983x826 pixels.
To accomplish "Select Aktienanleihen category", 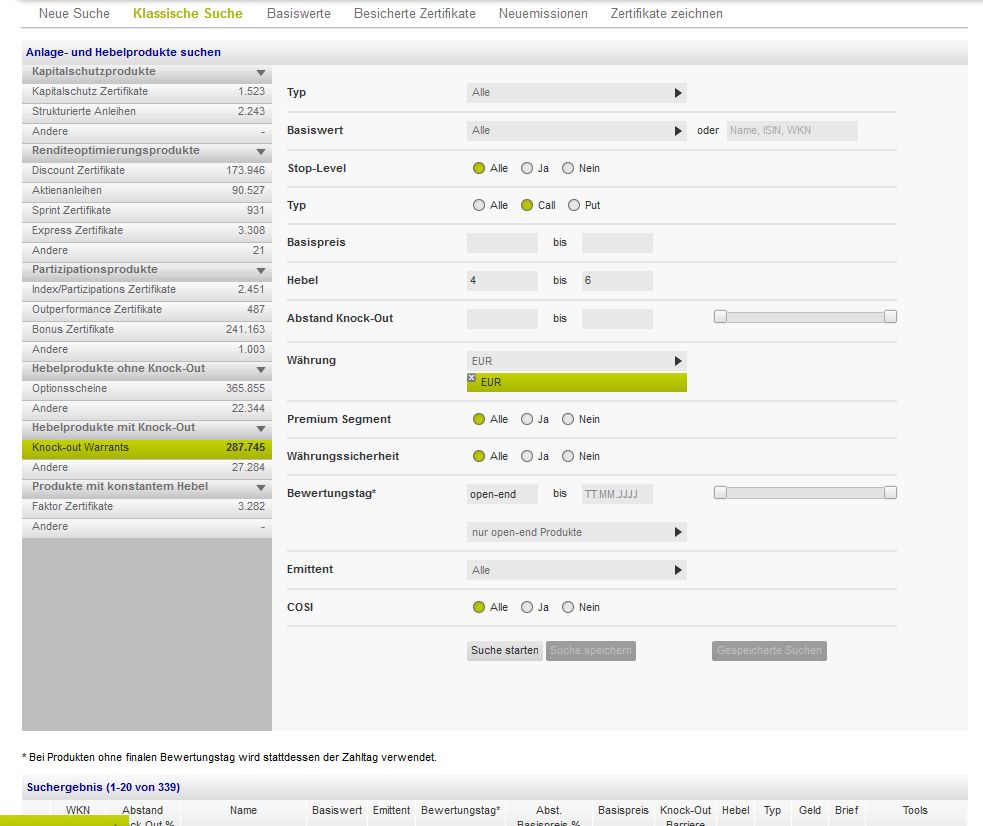I will tap(147, 191).
